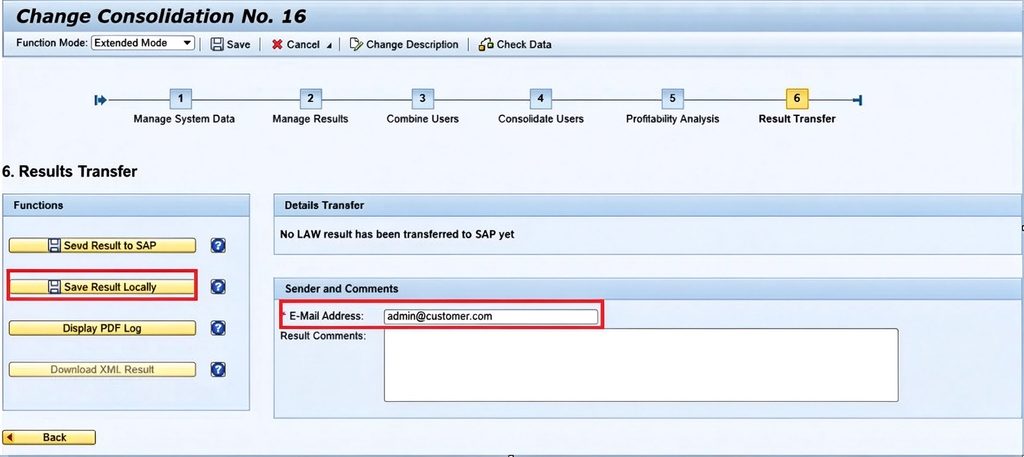Select step 6 Result Transfer
Viewport: 1024px width, 457px height.
[797, 99]
